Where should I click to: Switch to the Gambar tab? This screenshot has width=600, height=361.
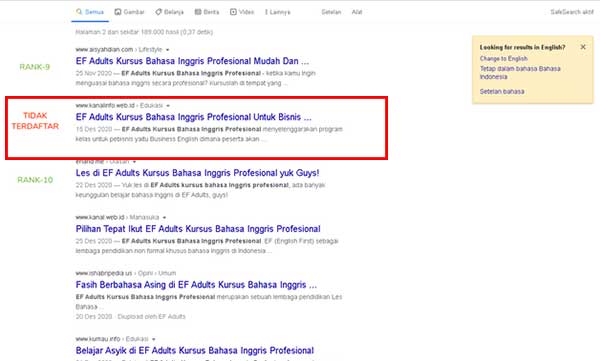[x=130, y=12]
